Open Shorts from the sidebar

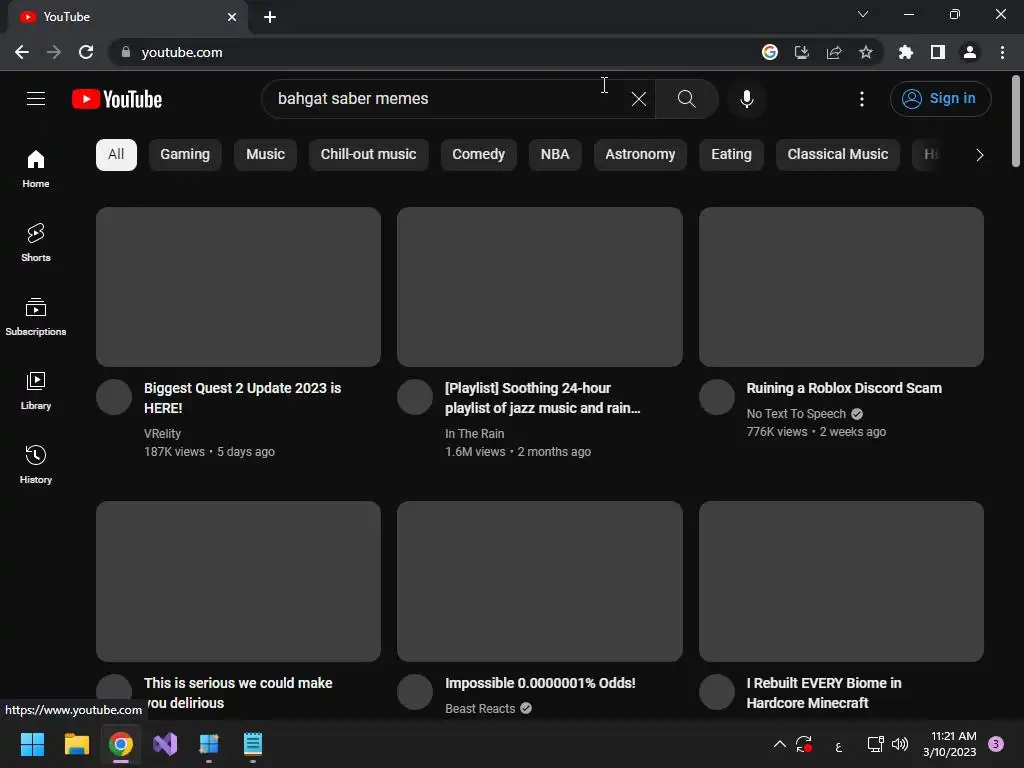[36, 242]
